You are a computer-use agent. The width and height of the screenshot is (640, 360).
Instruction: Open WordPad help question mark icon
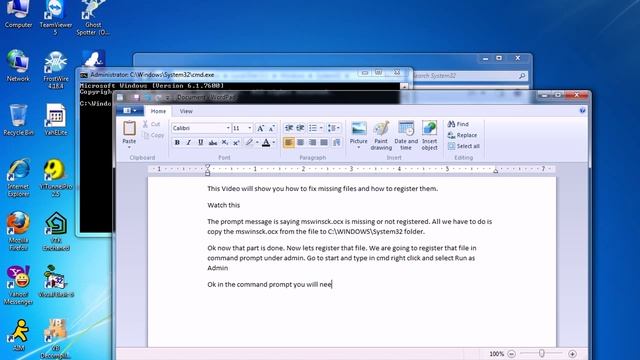coord(582,111)
